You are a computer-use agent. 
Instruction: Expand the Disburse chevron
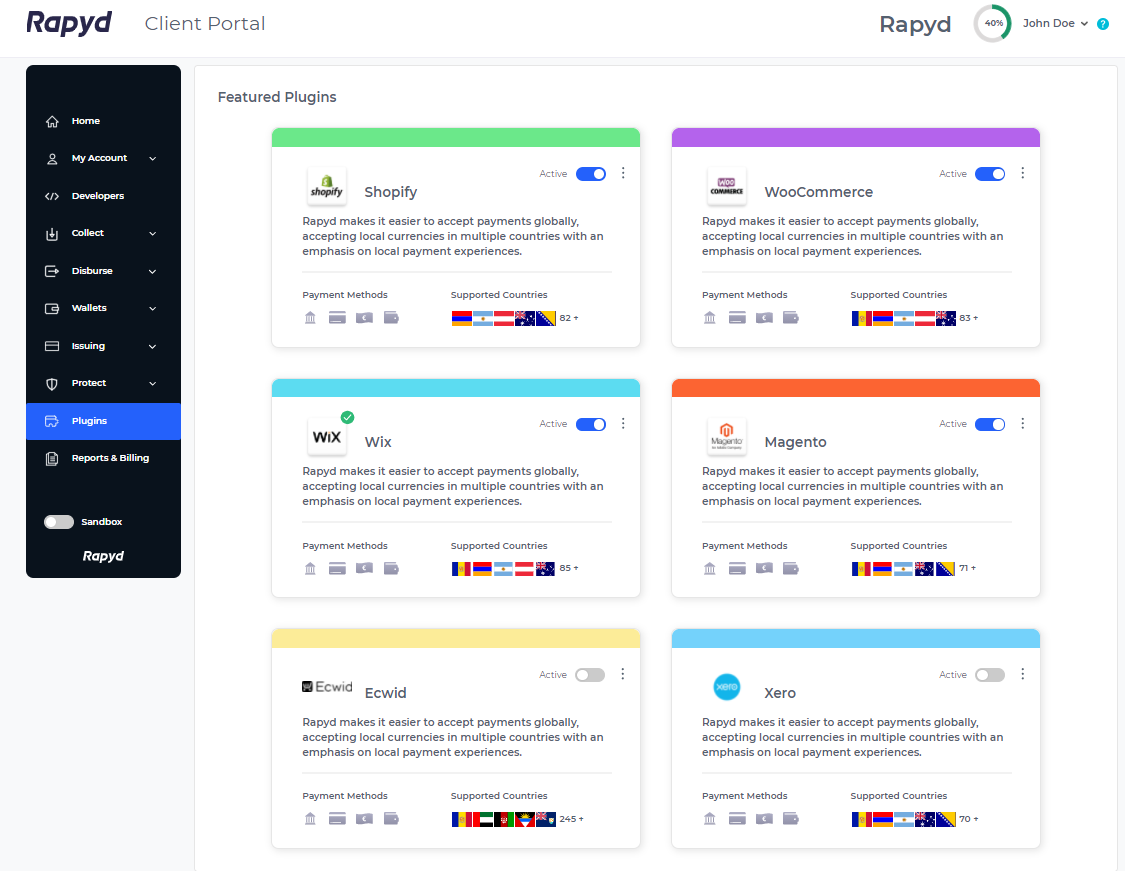click(153, 271)
